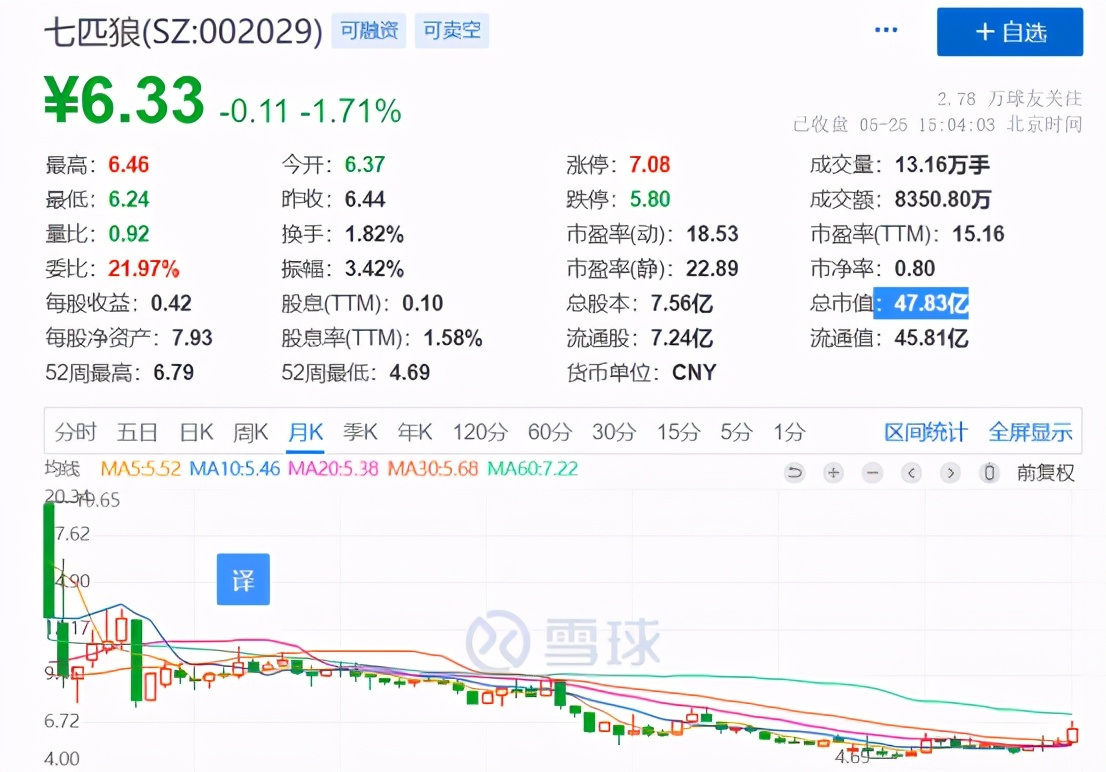
Task: Open the ellipsis more options menu
Action: (x=885, y=29)
